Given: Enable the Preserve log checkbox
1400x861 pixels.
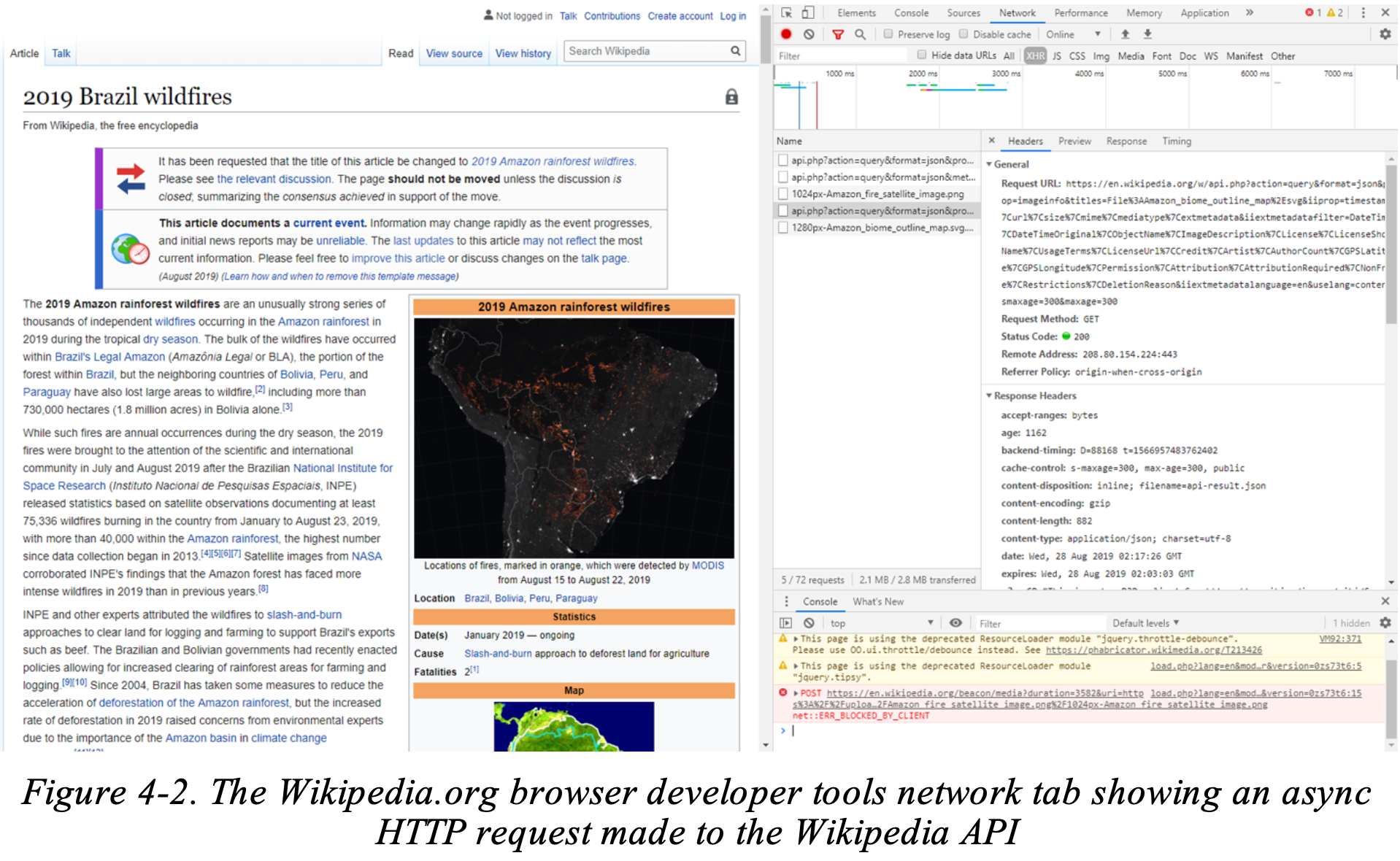Looking at the screenshot, I should [x=888, y=34].
